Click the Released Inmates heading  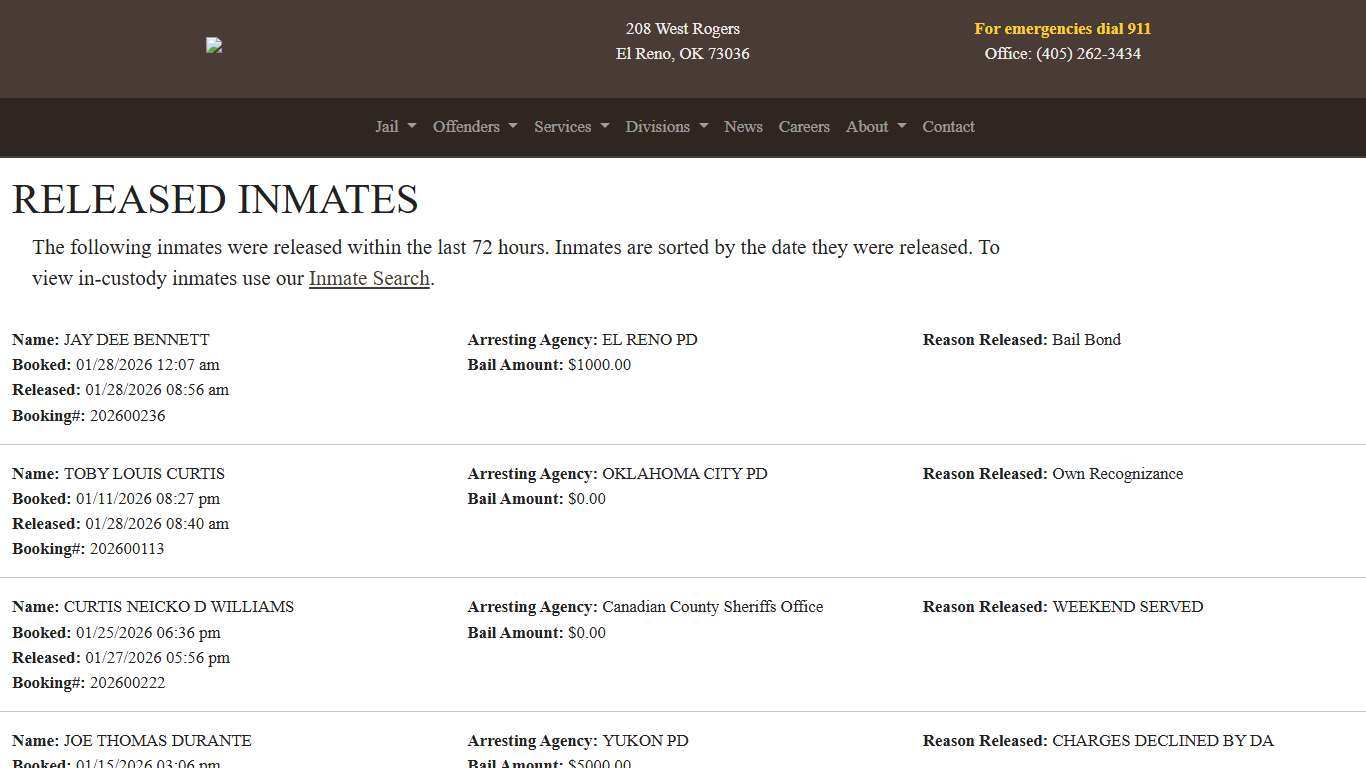click(215, 199)
